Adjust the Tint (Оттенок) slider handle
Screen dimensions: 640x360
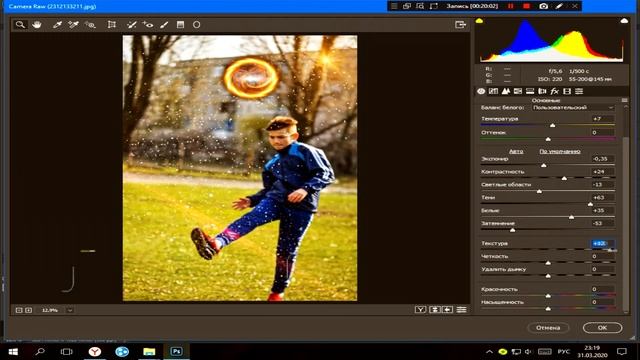coord(548,139)
